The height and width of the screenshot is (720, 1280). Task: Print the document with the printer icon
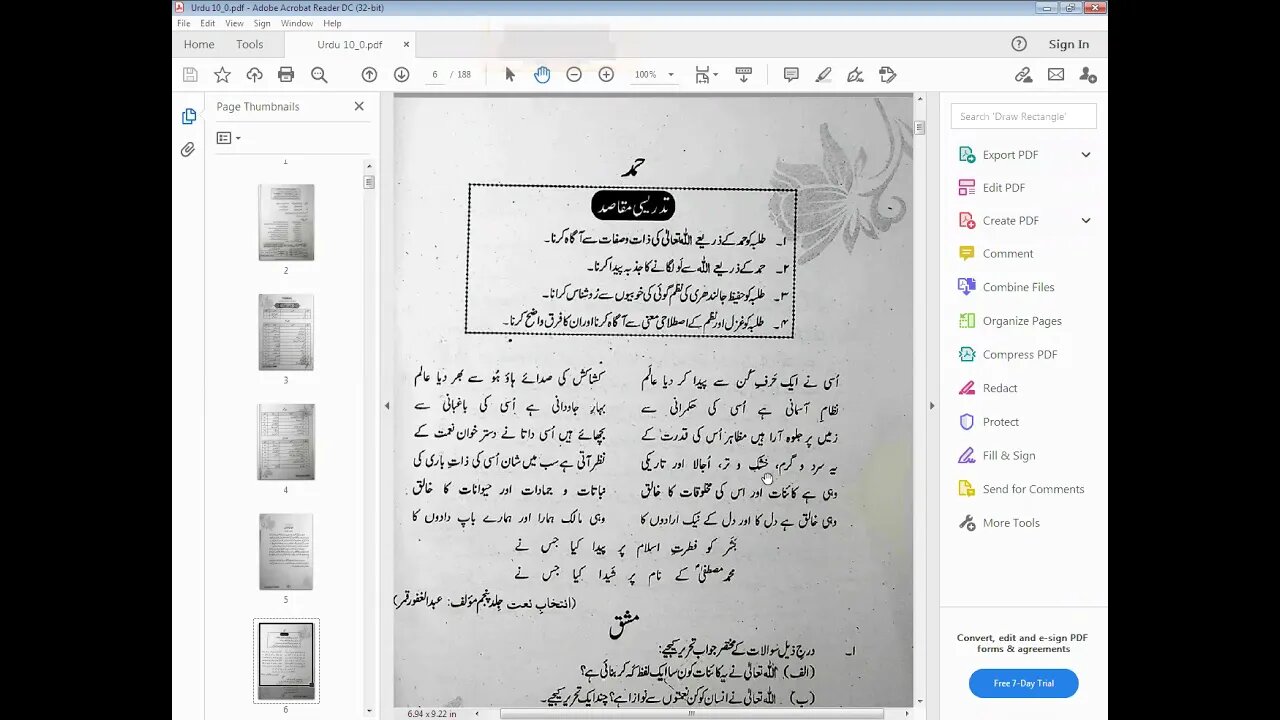pos(286,75)
